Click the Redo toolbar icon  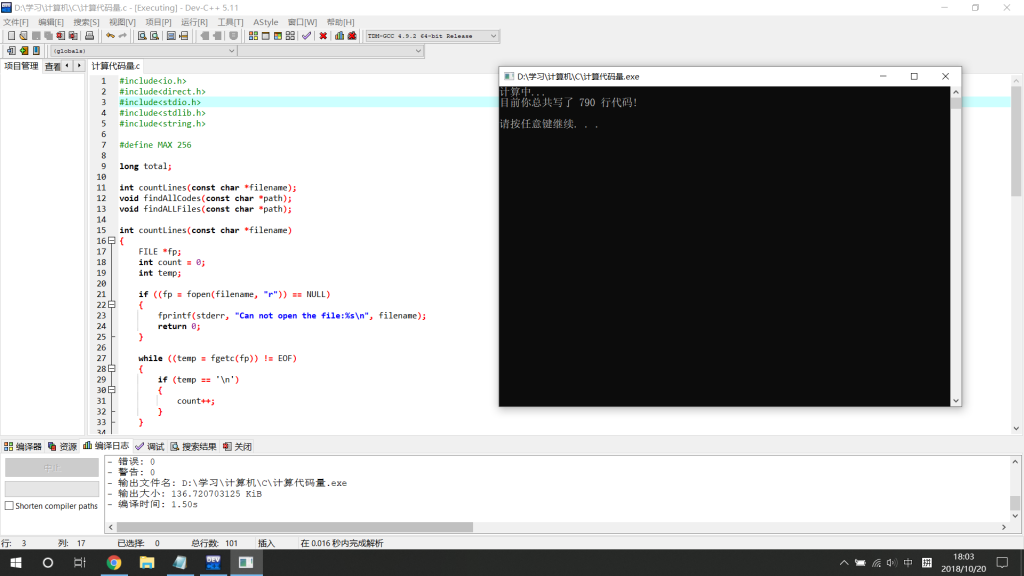(123, 36)
